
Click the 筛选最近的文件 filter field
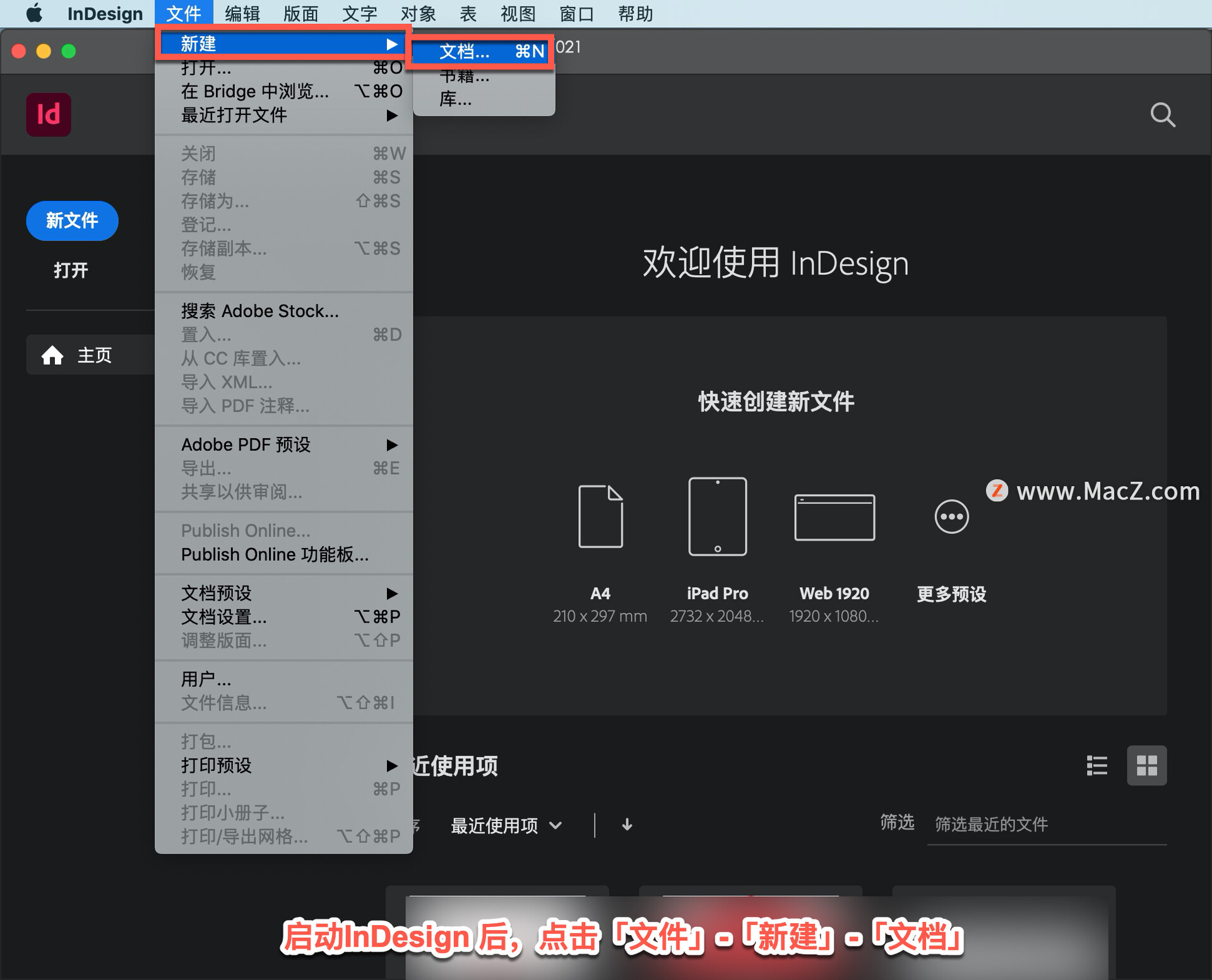[x=1046, y=825]
